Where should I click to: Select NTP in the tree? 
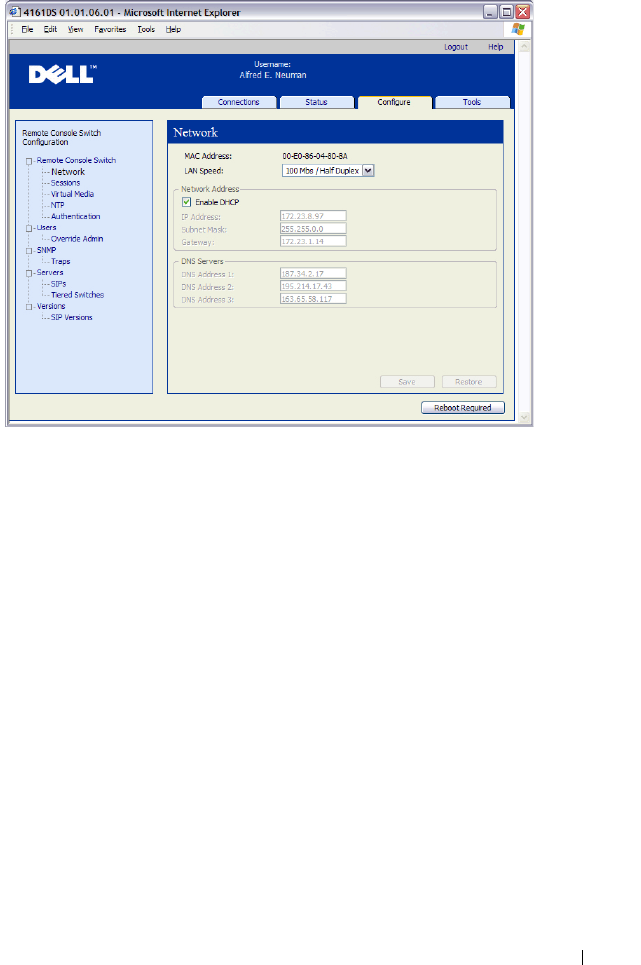57,205
